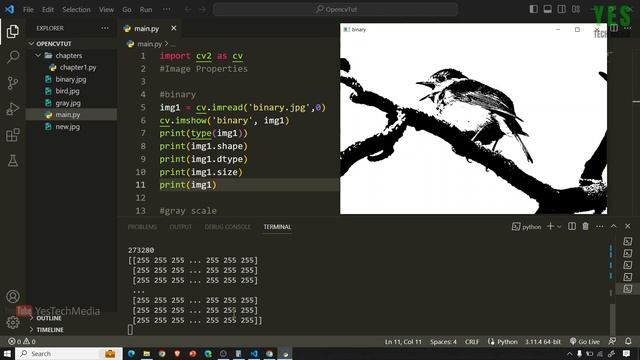This screenshot has height=360, width=640.
Task: Click main.py in the breadcrumb
Action: pos(149,44)
